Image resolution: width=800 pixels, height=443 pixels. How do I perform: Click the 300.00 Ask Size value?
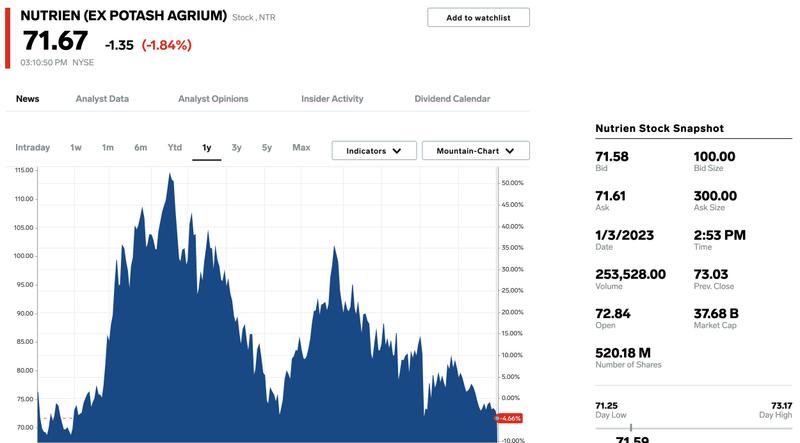715,196
